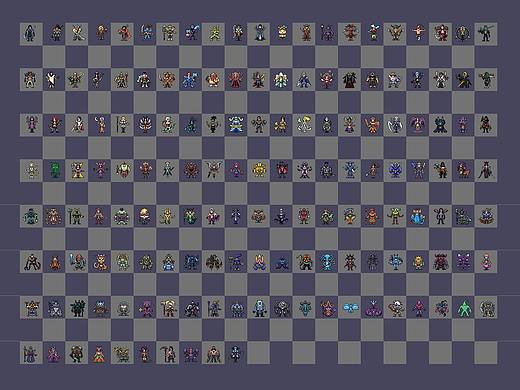Viewport: 520px width, 390px height.
Task: Select the pale skeleton with twin curved blades
Action: pos(395,125)
